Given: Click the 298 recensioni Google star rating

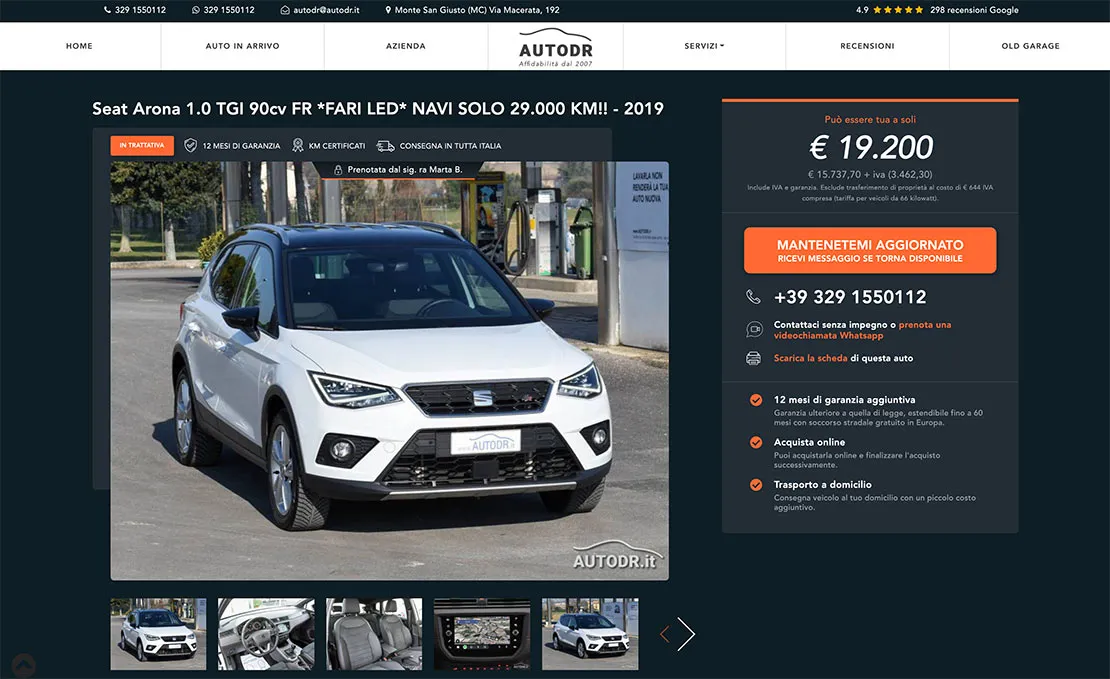Looking at the screenshot, I should click(x=937, y=10).
